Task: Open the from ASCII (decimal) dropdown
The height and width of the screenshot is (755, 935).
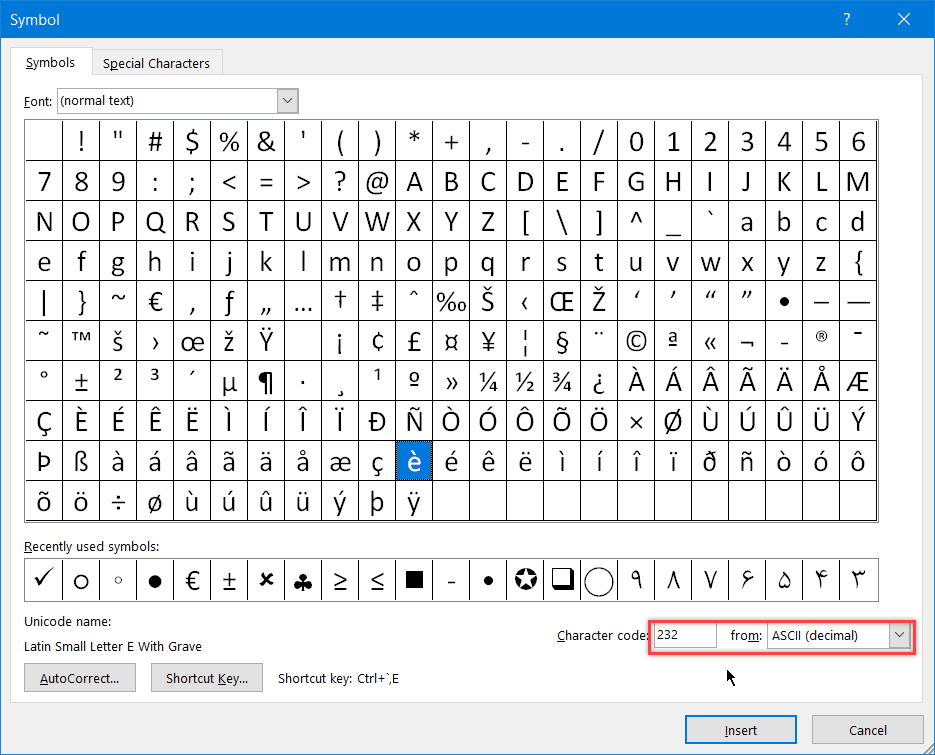Action: (x=900, y=635)
